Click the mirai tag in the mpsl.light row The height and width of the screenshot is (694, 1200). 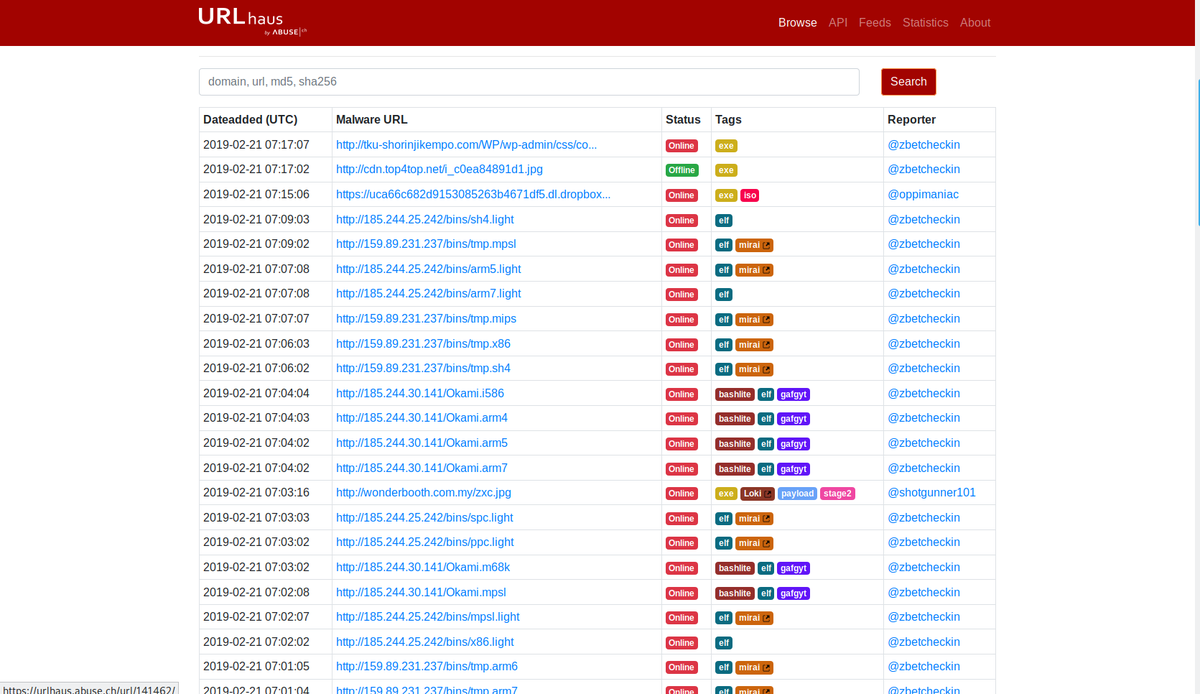[x=754, y=618]
